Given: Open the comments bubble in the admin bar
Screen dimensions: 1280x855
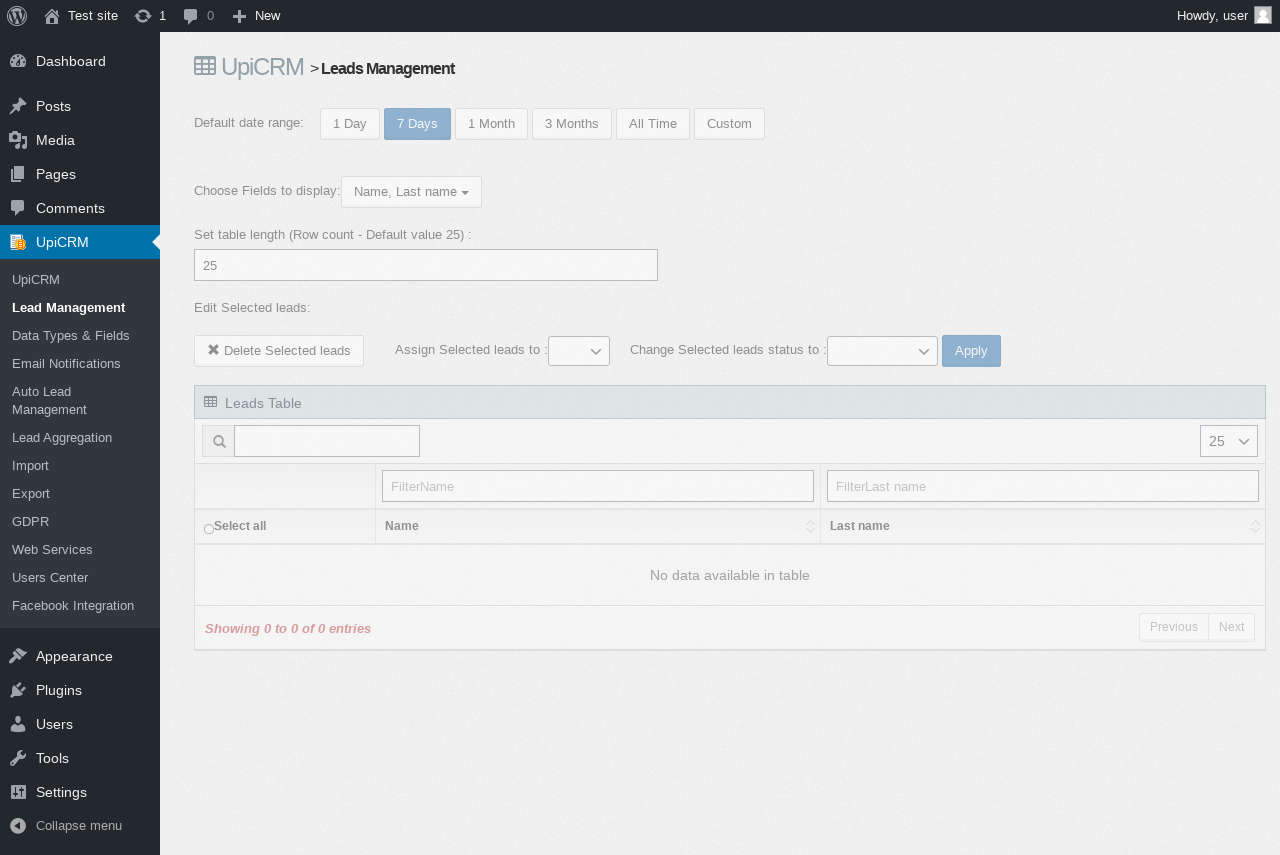Looking at the screenshot, I should pos(191,16).
